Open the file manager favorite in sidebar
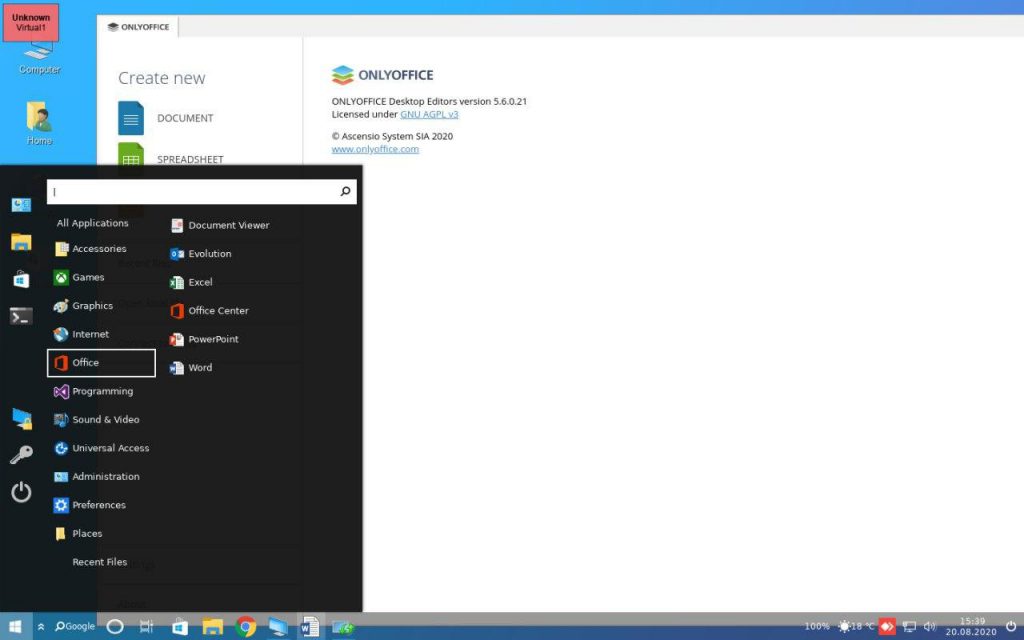The height and width of the screenshot is (640, 1024). [21, 242]
